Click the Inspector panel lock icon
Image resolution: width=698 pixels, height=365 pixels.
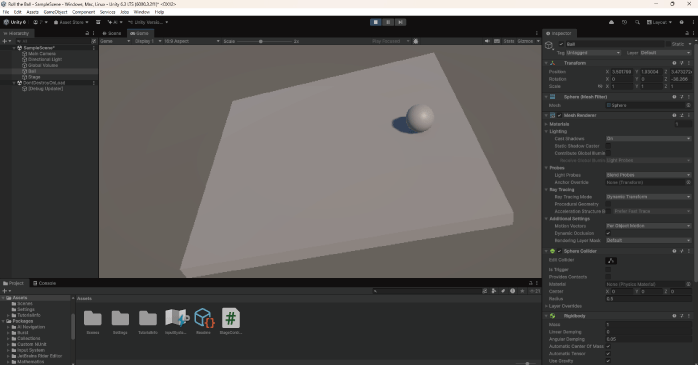pos(687,33)
